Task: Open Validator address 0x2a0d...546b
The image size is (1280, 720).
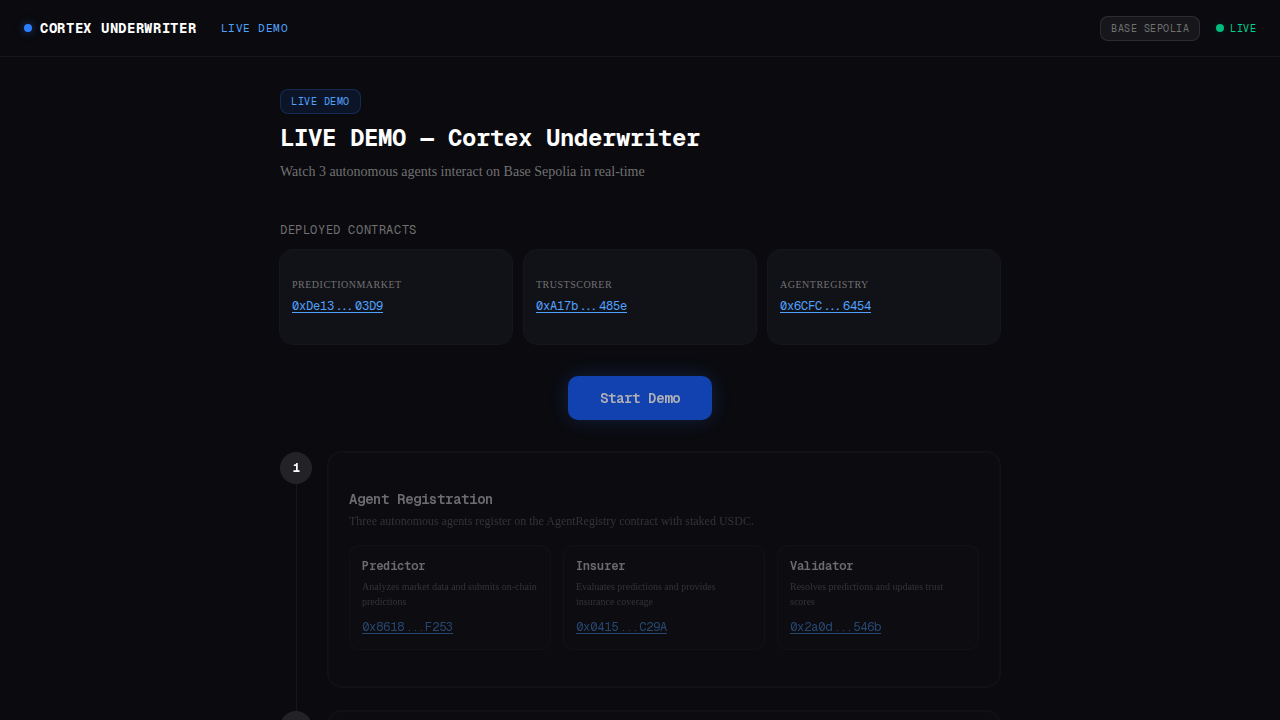Action: pyautogui.click(x=835, y=627)
